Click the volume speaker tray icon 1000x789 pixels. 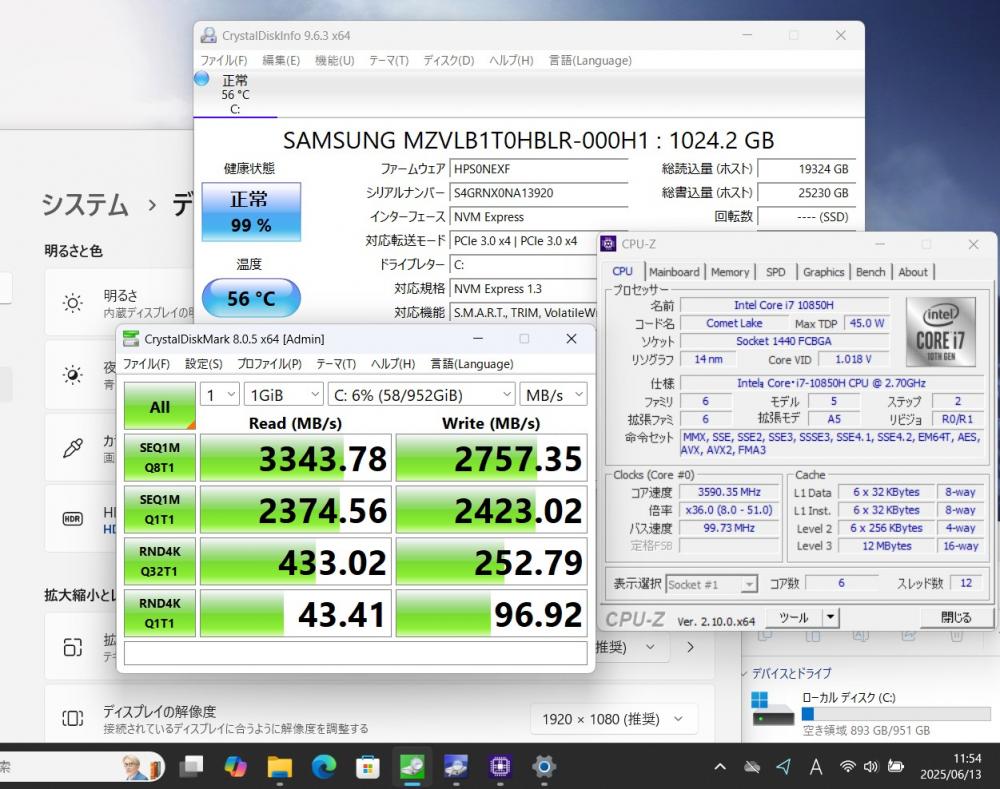pos(871,767)
